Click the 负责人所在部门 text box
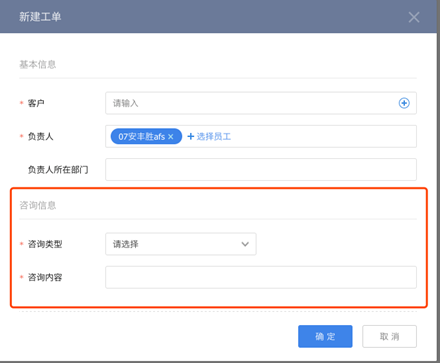Viewport: 440px width, 363px height. click(x=261, y=169)
